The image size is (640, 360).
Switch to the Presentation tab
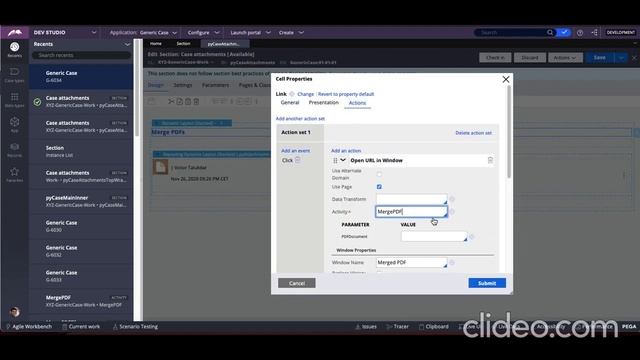coord(324,103)
